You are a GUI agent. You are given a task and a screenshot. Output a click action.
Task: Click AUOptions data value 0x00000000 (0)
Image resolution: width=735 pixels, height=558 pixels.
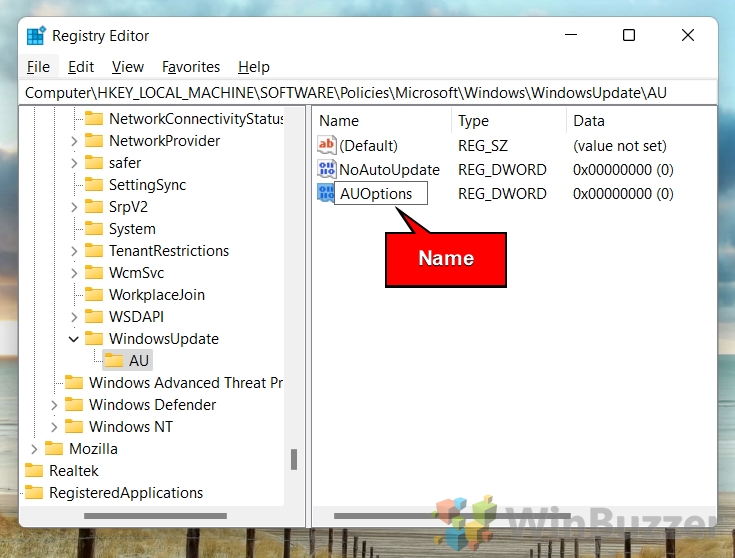(623, 194)
